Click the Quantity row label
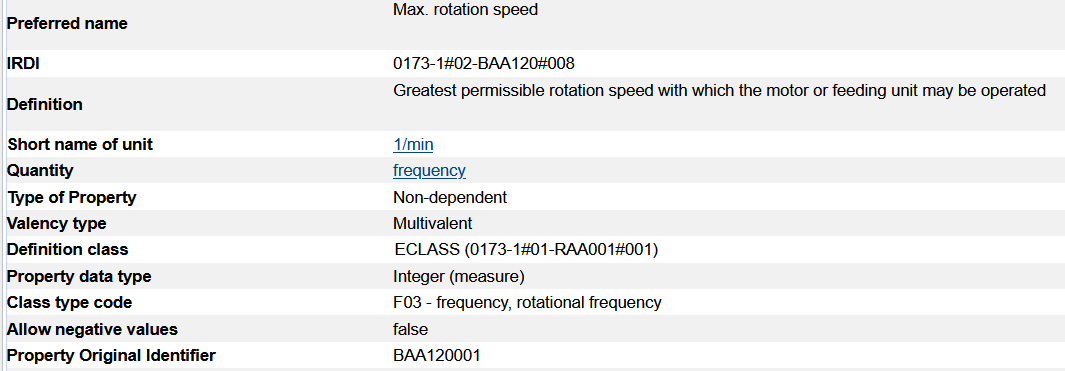 point(40,171)
